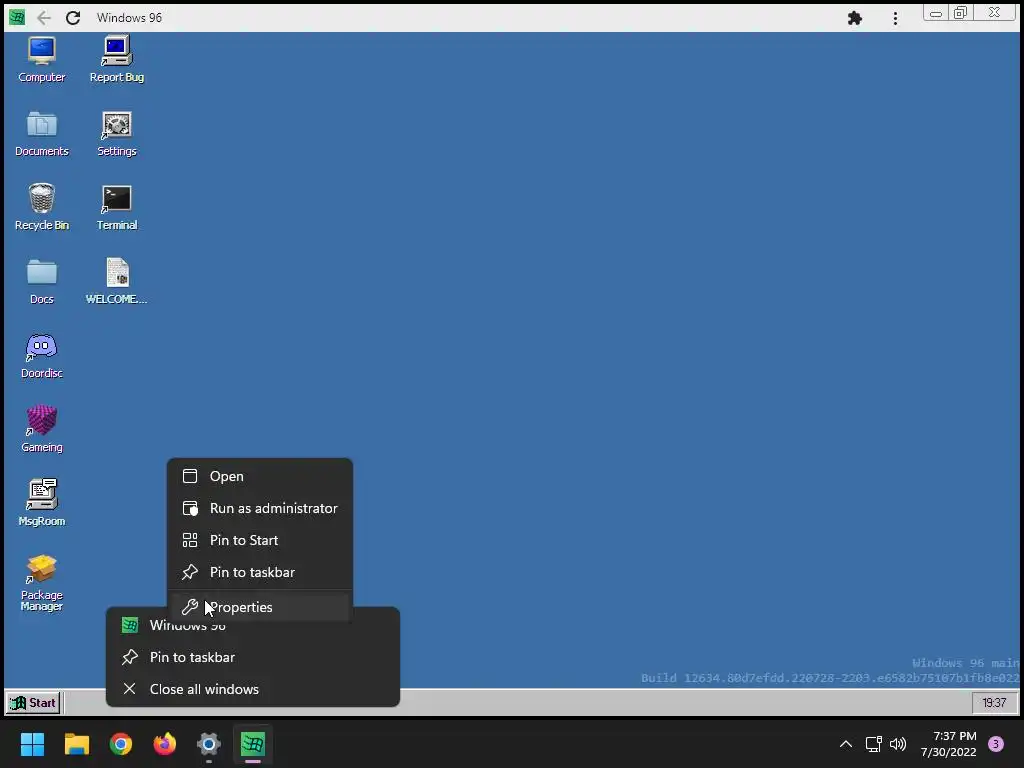Select the Recycle Bin icon
The height and width of the screenshot is (768, 1024).
coord(42,208)
